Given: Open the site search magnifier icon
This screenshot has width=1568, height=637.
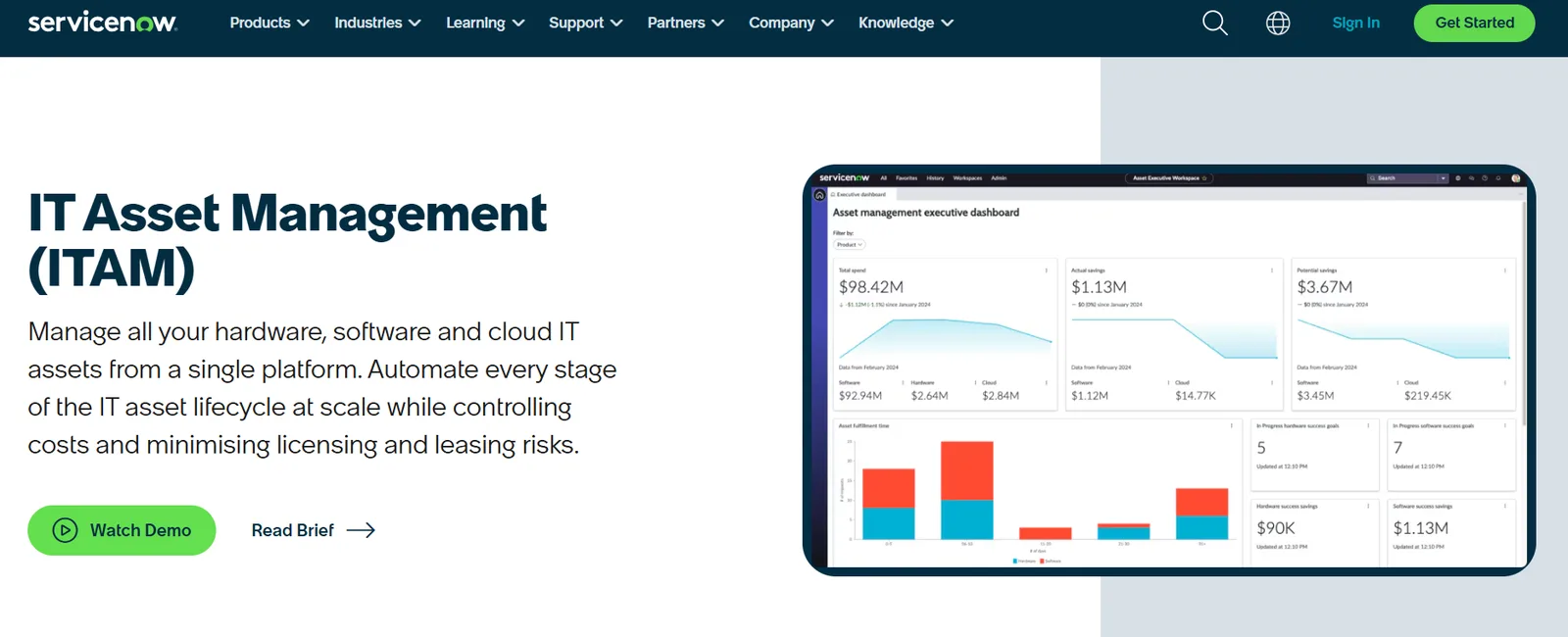Looking at the screenshot, I should 1215,23.
